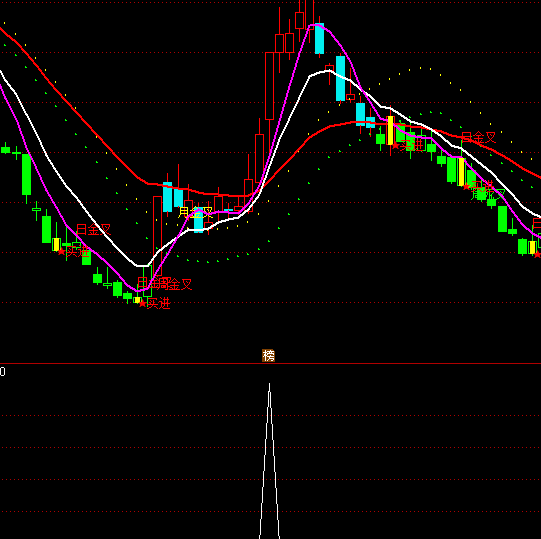The height and width of the screenshot is (539, 541).
Task: Click the 日金叉 label at upper right
Action: pos(479,138)
